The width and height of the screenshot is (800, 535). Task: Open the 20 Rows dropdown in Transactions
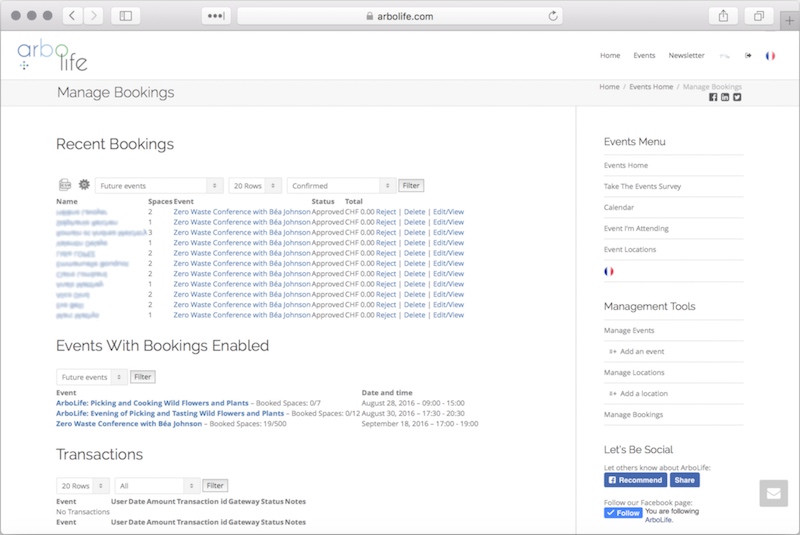[83, 486]
